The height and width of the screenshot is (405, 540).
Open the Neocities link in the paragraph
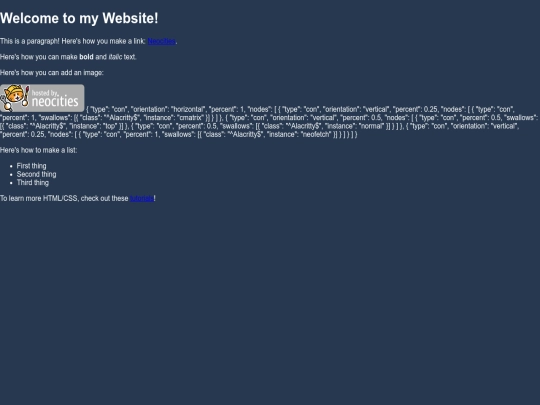pyautogui.click(x=162, y=41)
